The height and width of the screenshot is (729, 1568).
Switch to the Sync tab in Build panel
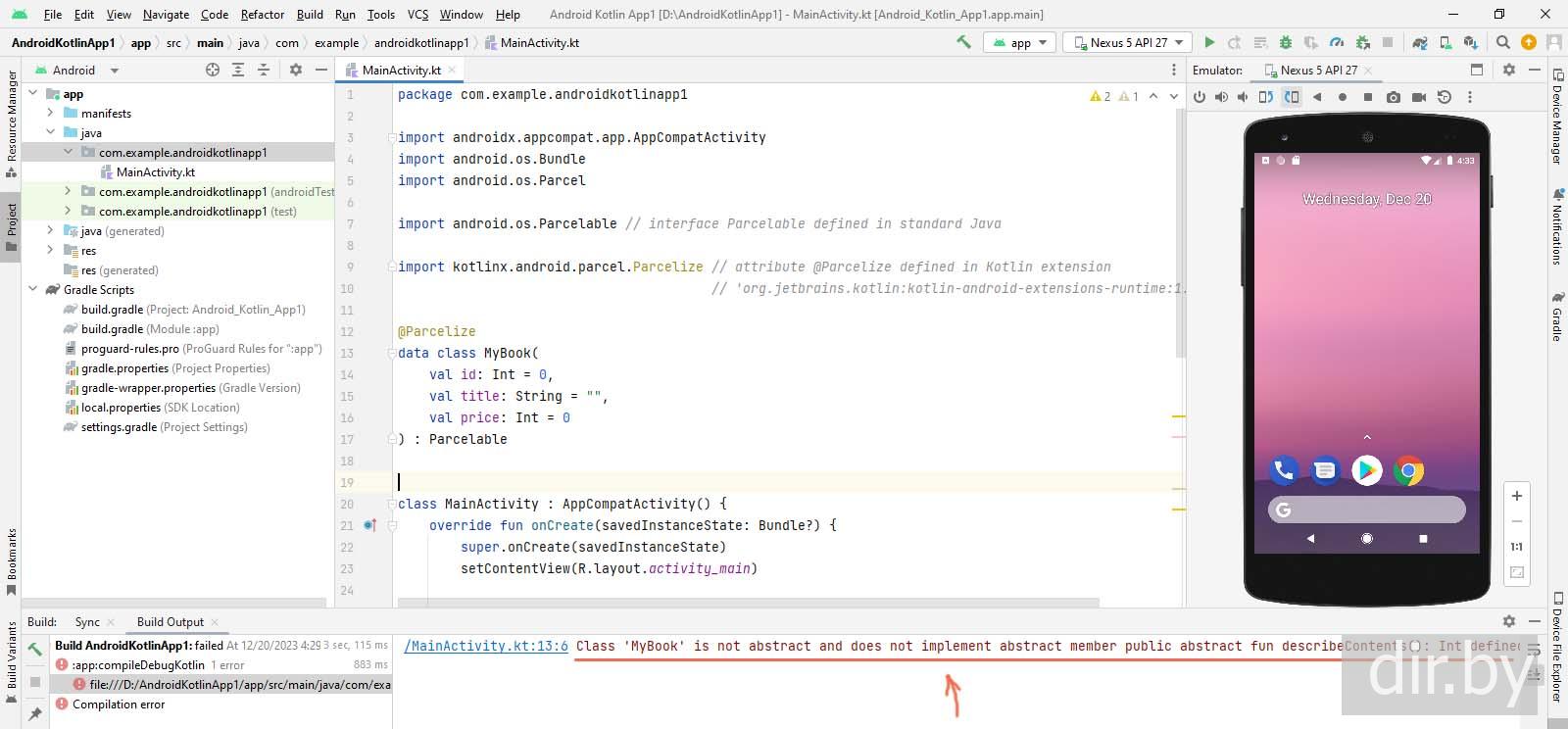pos(87,622)
